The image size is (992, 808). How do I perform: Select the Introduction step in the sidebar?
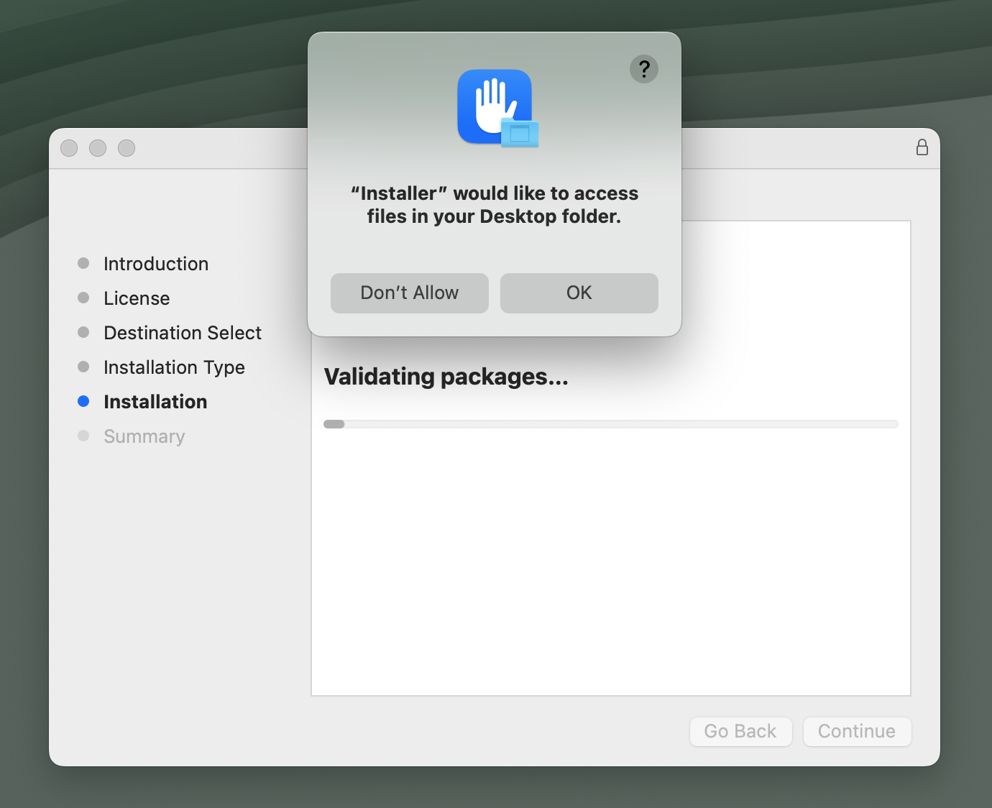click(x=156, y=263)
